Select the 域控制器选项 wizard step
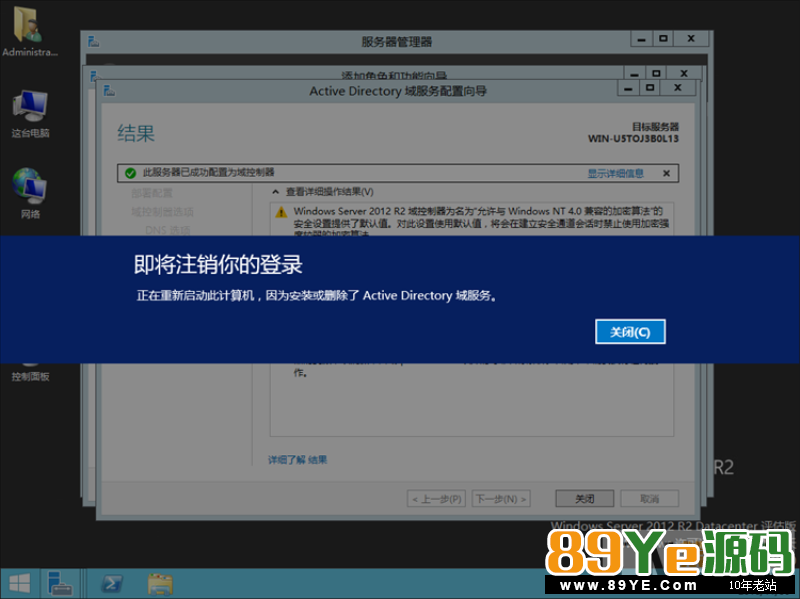The image size is (800, 599). click(x=162, y=212)
